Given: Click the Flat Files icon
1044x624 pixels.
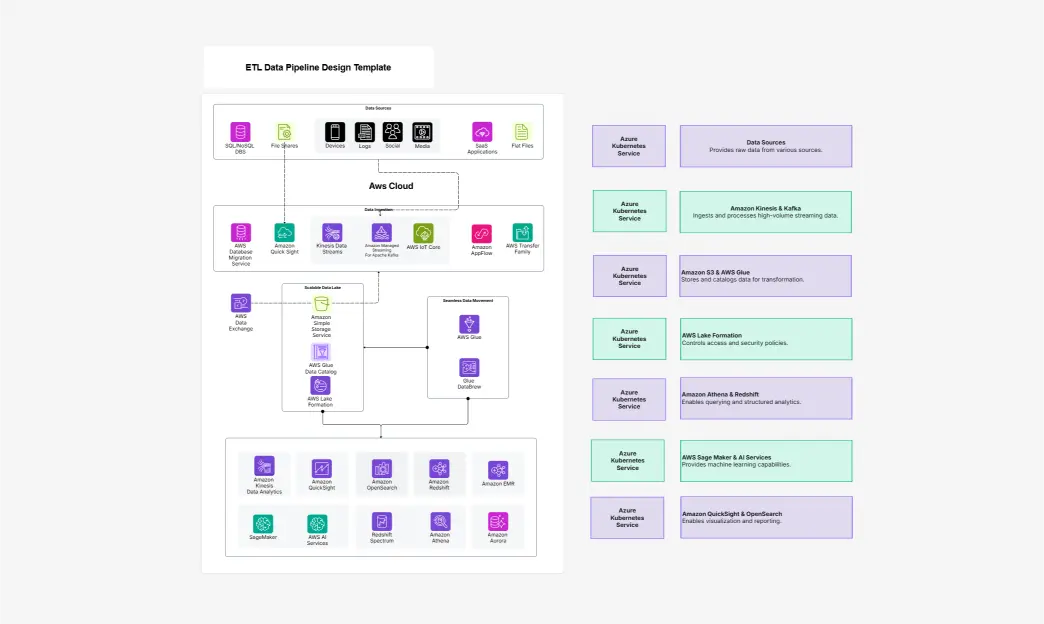Looking at the screenshot, I should [x=521, y=132].
